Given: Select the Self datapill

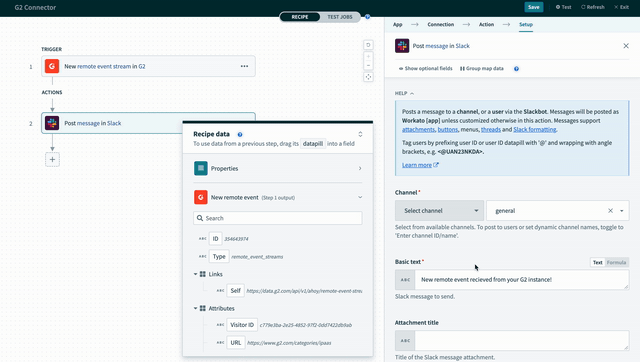Looking at the screenshot, I should (236, 291).
